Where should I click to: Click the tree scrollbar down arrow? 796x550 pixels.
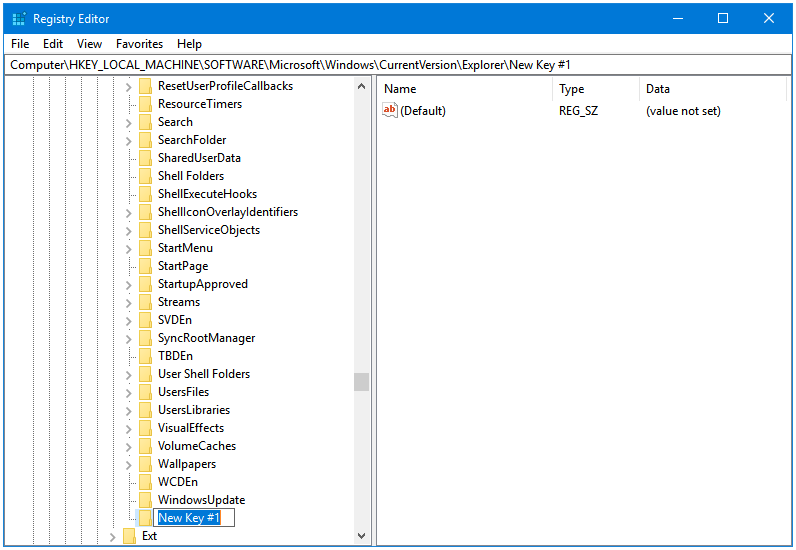click(x=361, y=536)
